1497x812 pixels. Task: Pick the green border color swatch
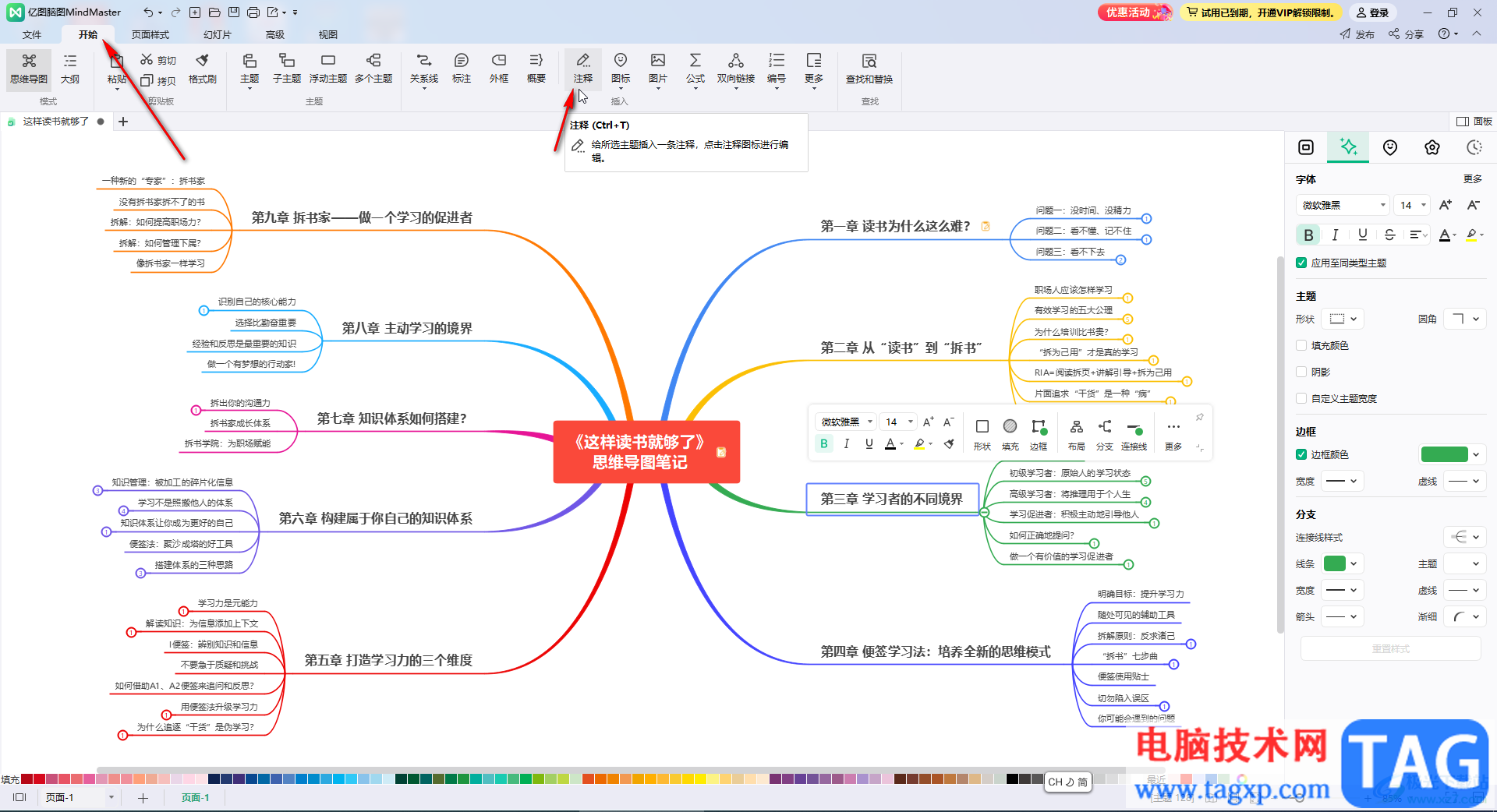tap(1445, 454)
